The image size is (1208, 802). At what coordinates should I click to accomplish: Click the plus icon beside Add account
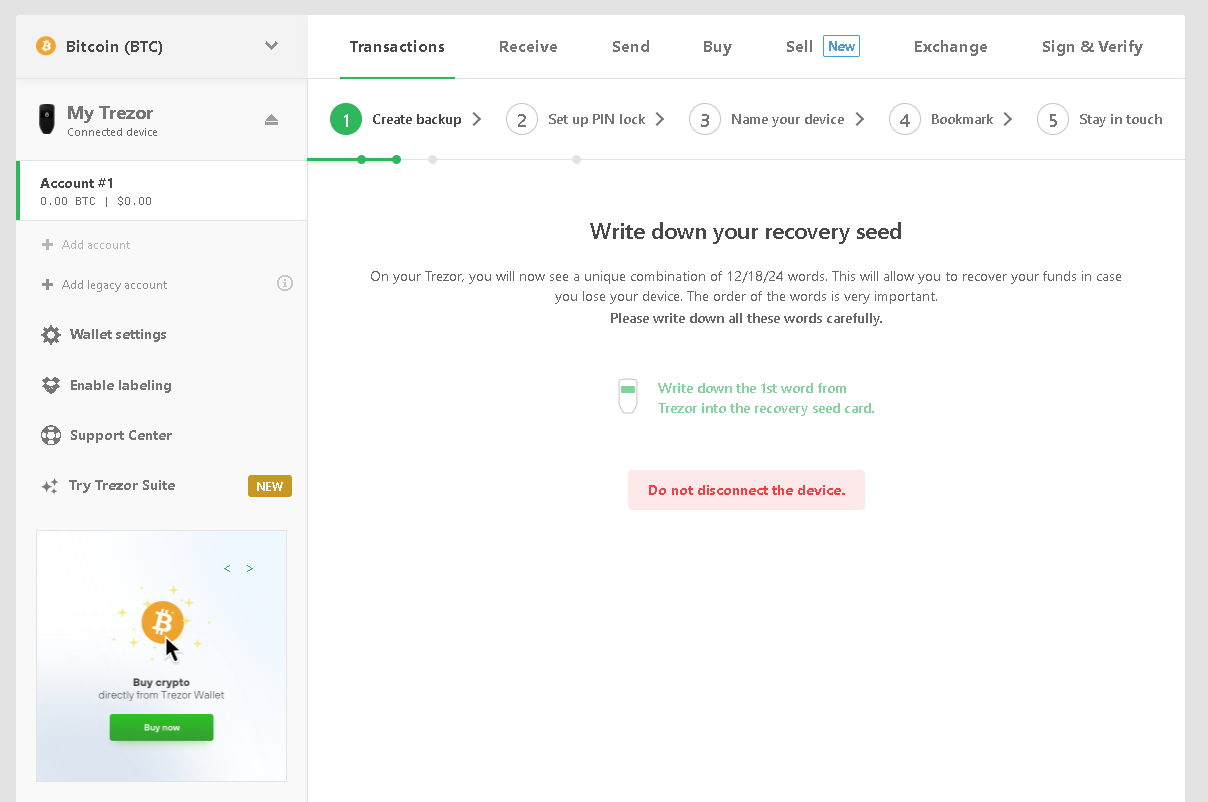pyautogui.click(x=47, y=245)
